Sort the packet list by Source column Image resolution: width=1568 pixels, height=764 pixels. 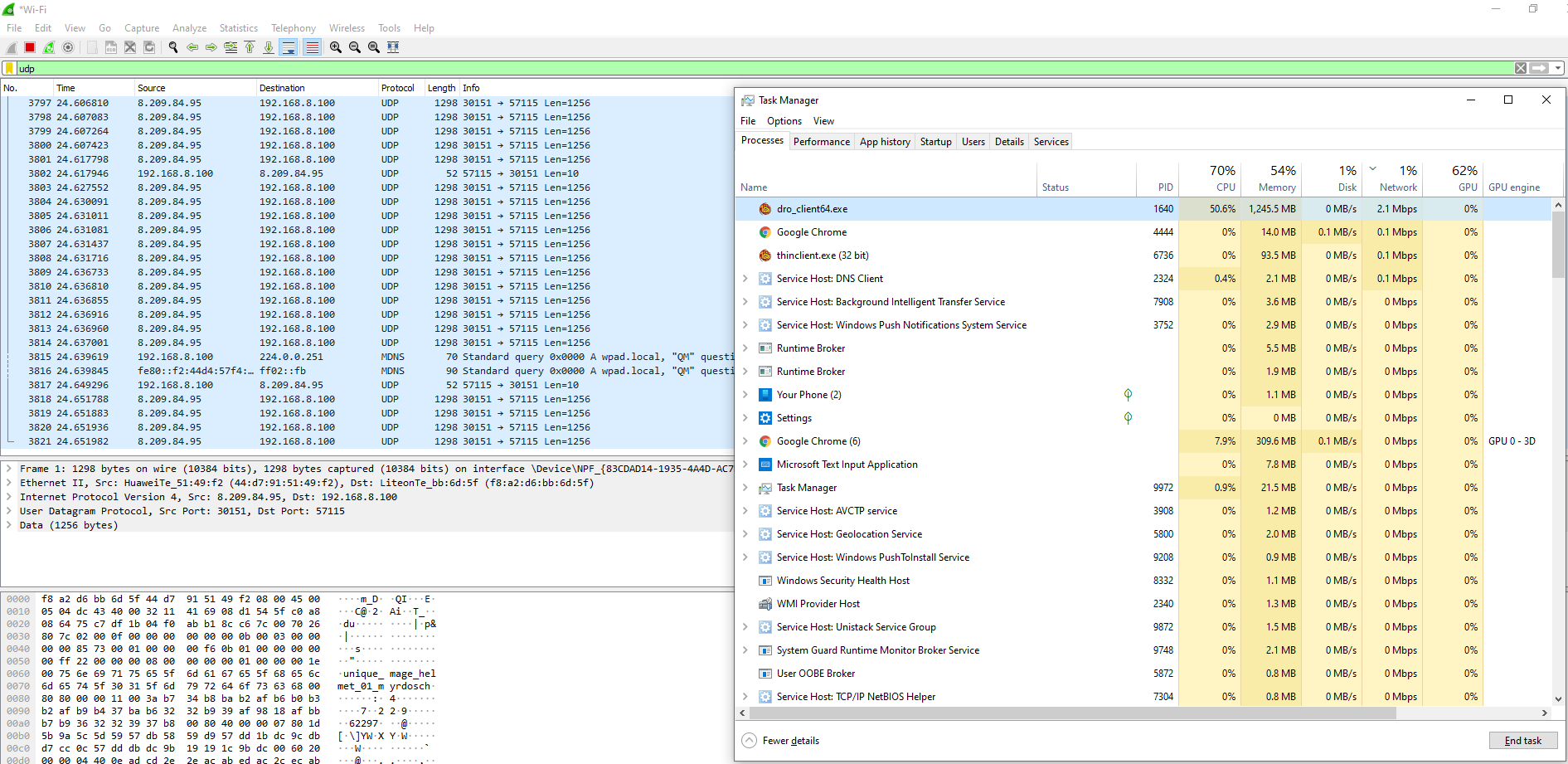(195, 88)
